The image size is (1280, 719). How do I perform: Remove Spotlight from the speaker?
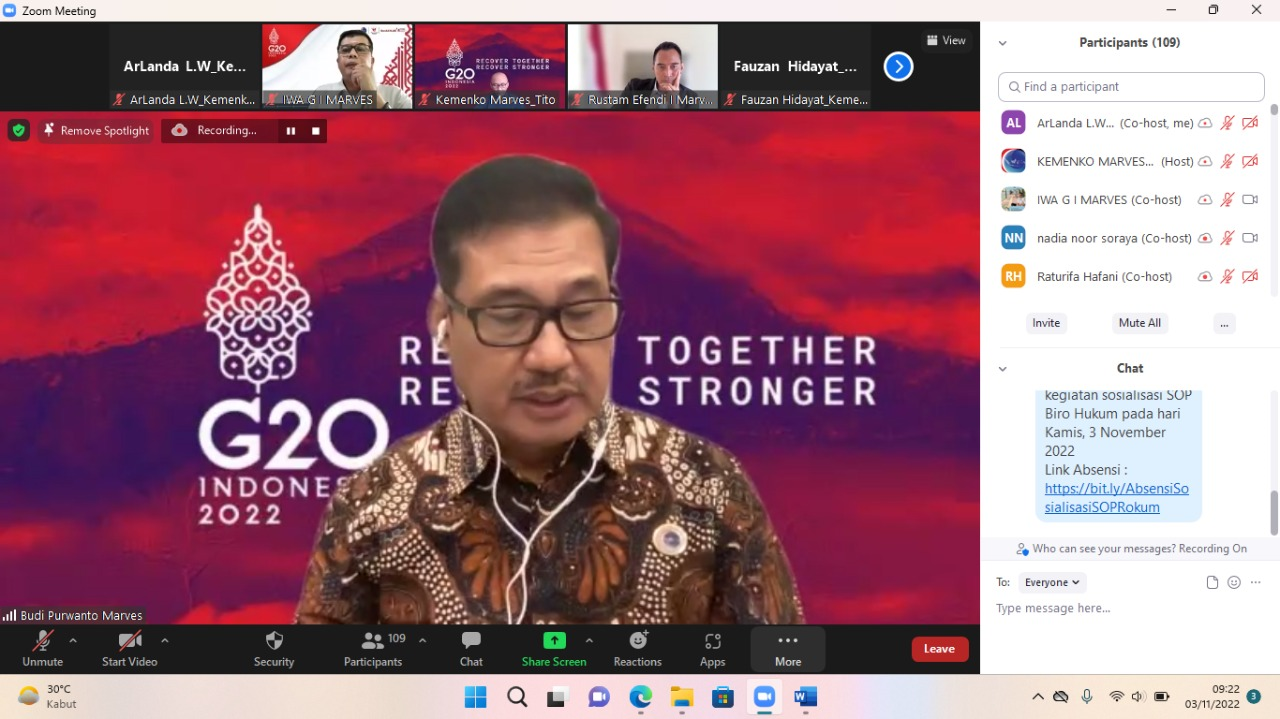(96, 131)
